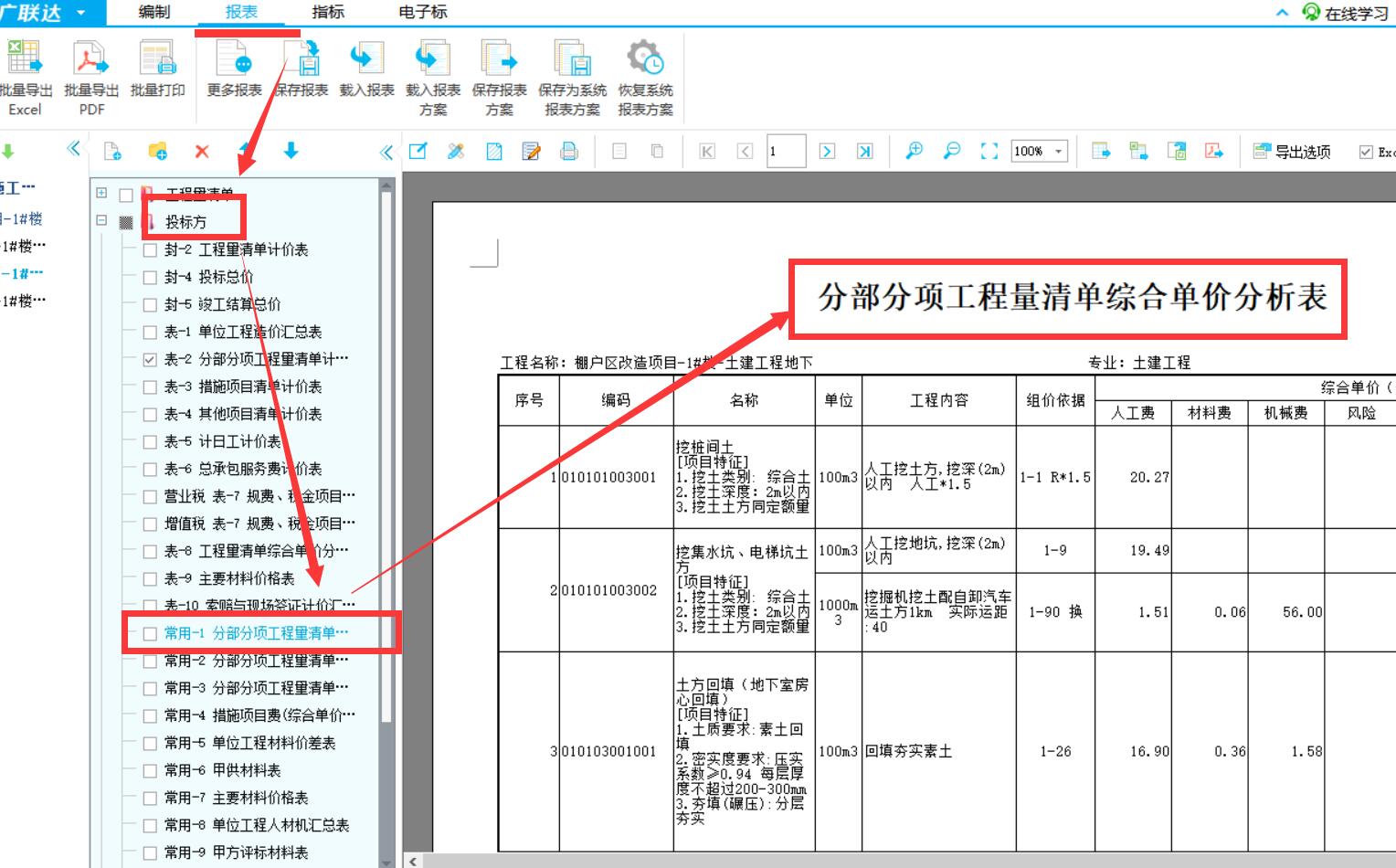Viewport: 1396px width, 868px height.
Task: Expand the 工程量清单 tree node
Action: point(101,193)
